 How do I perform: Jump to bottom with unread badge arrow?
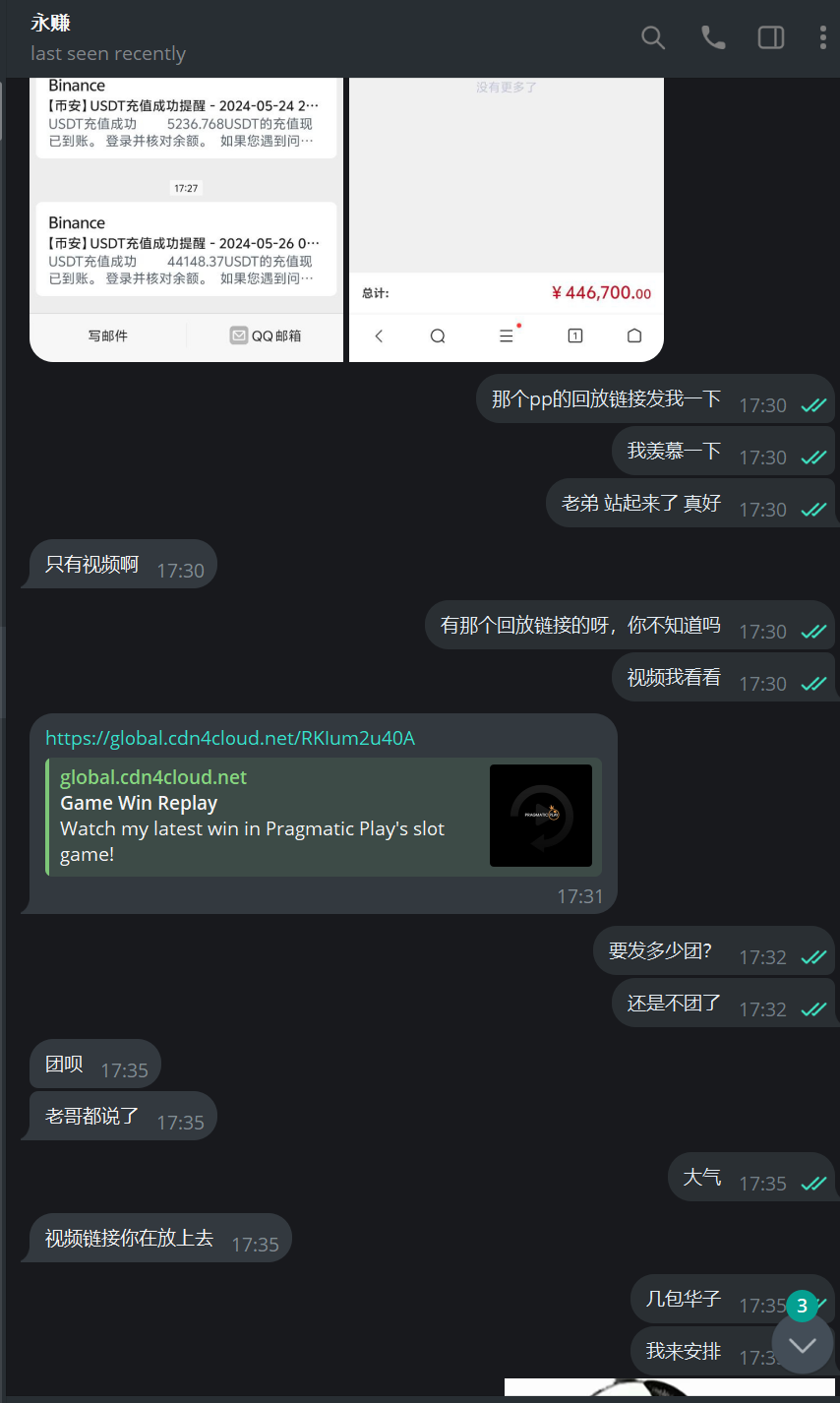pyautogui.click(x=803, y=1344)
